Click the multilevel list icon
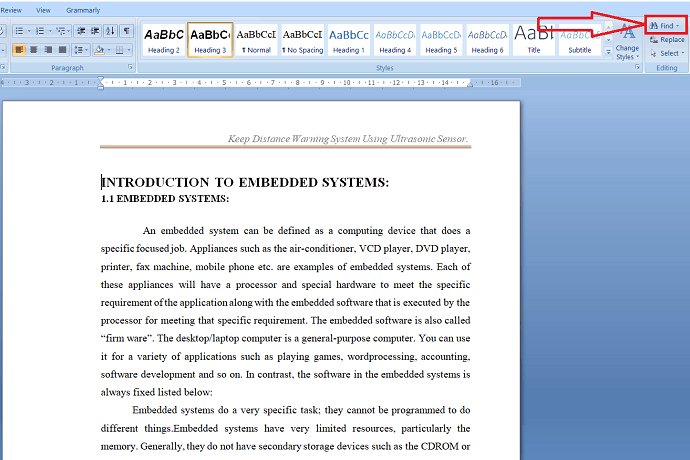The image size is (690, 460). pyautogui.click(x=61, y=31)
